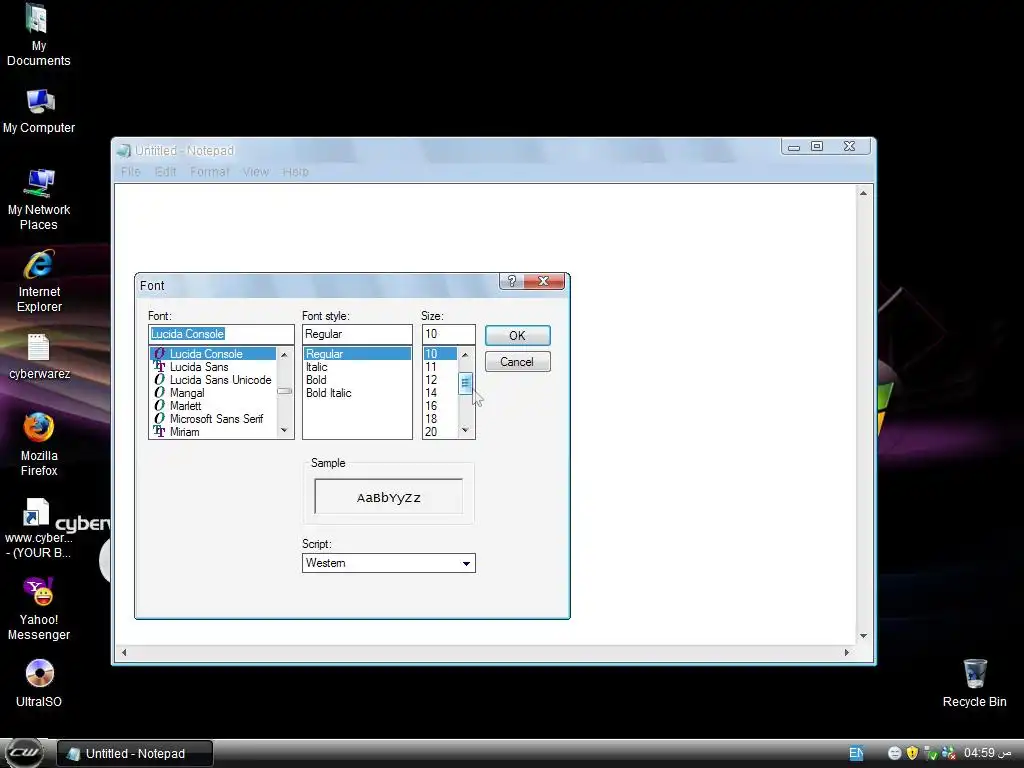Click the Font dialog help question-mark button
1024x768 pixels.
point(511,281)
